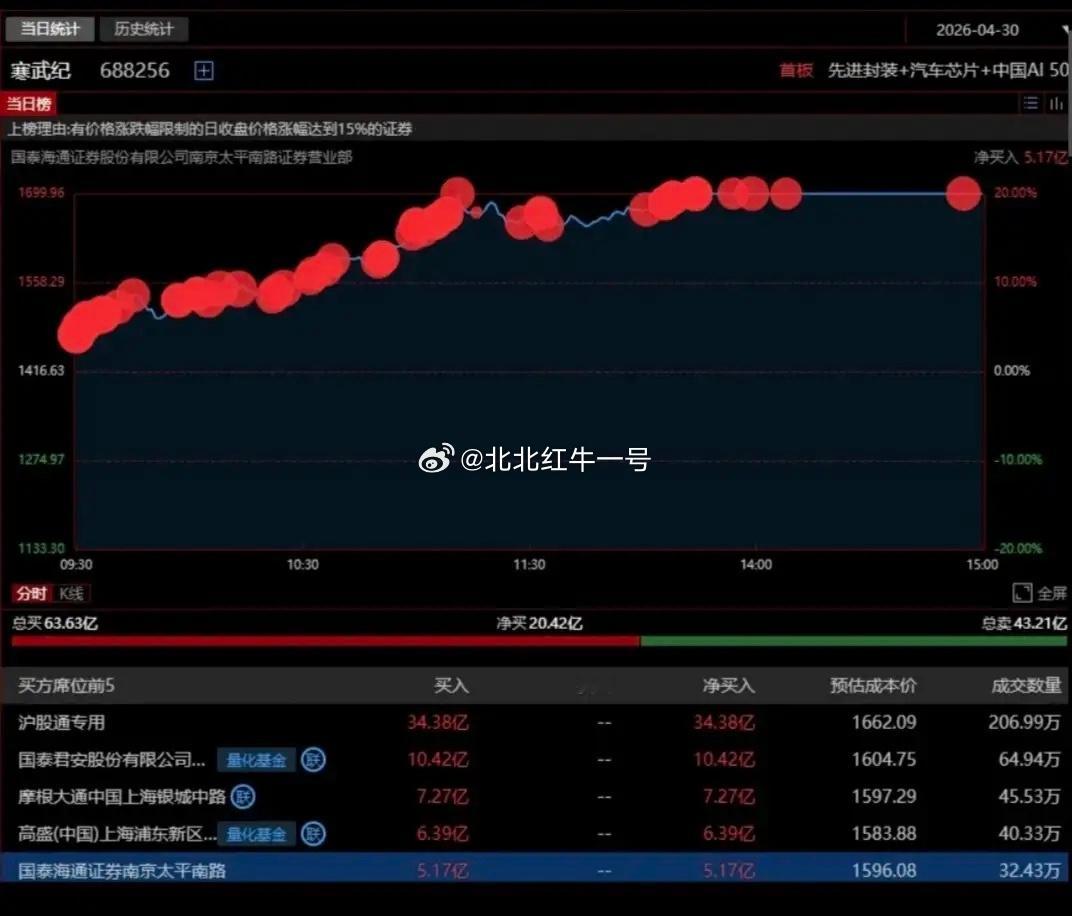The height and width of the screenshot is (916, 1072).
Task: Switch to list view icon
Action: [1030, 103]
